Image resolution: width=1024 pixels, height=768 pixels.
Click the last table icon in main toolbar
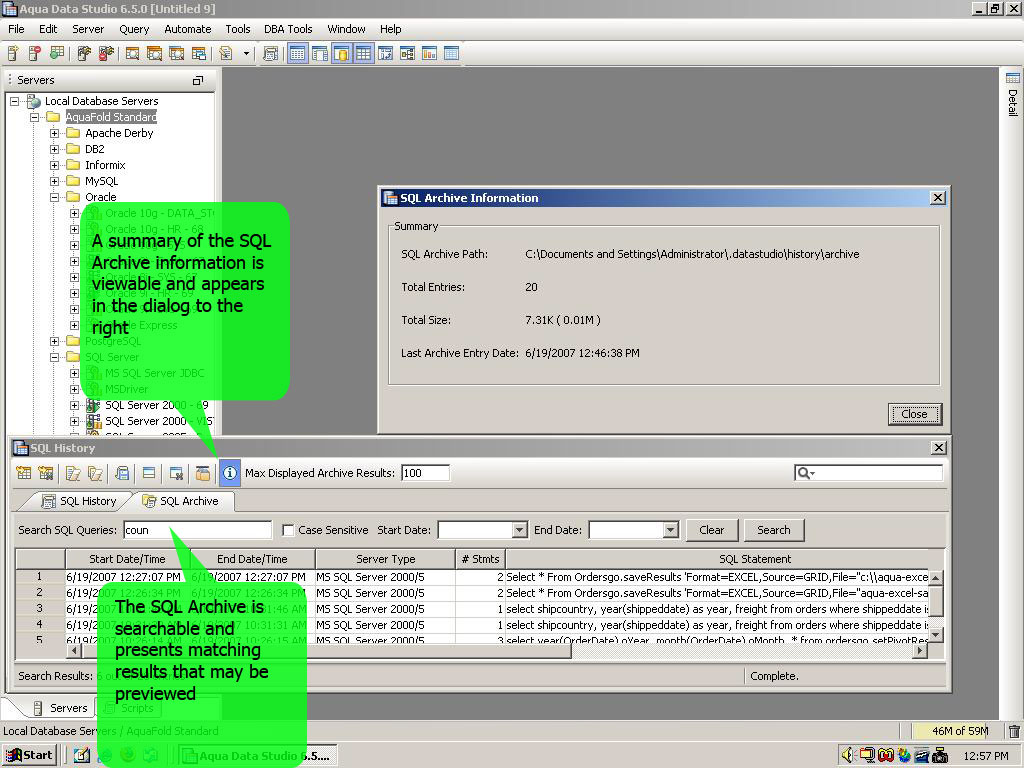click(x=451, y=54)
